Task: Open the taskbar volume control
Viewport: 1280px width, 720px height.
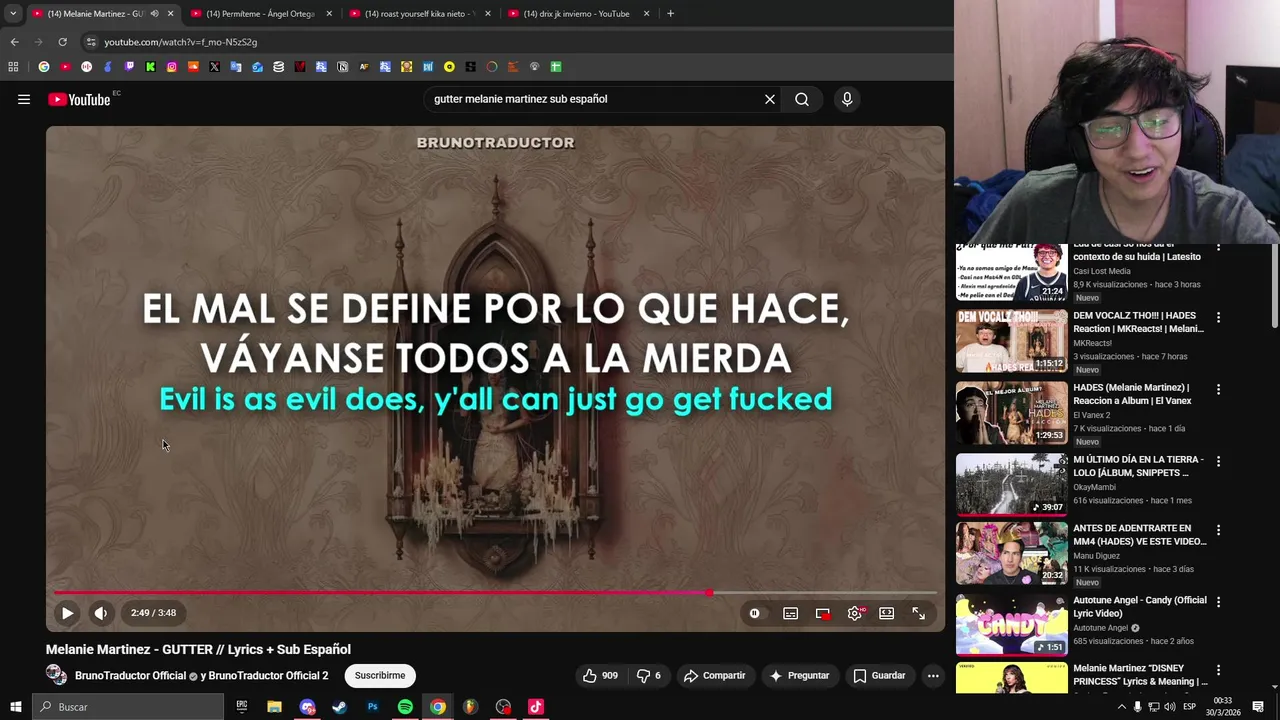Action: [1170, 707]
